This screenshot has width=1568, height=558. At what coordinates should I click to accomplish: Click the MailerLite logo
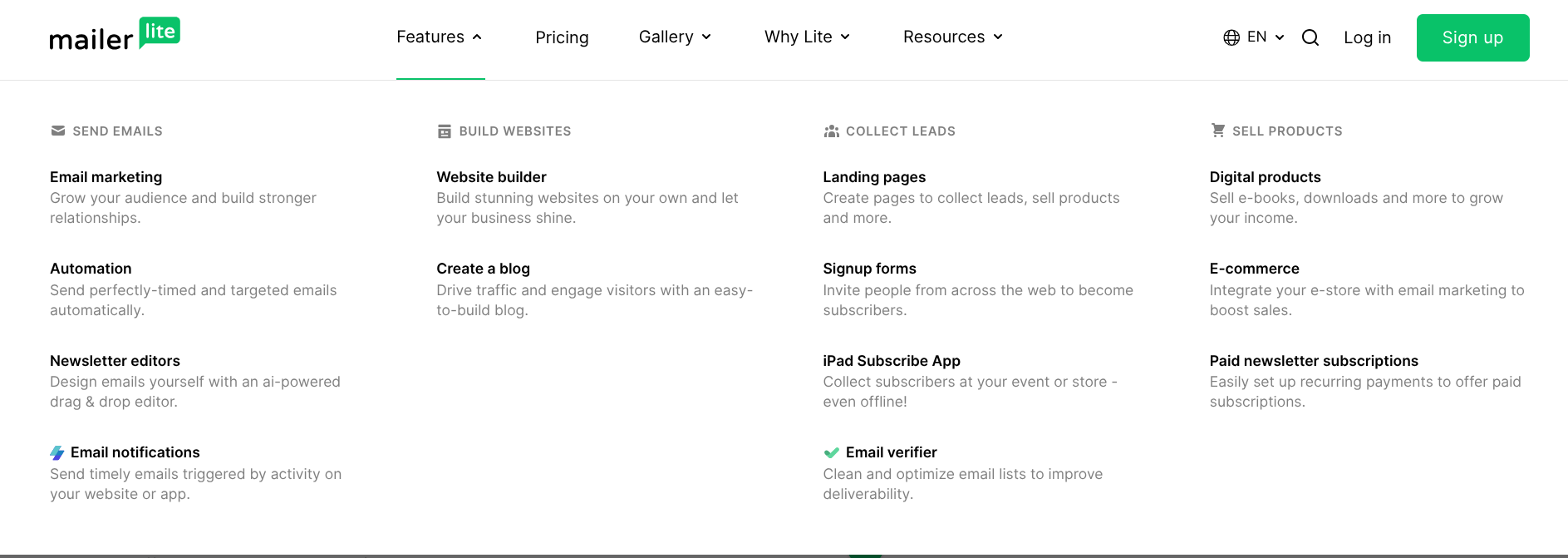coord(115,35)
